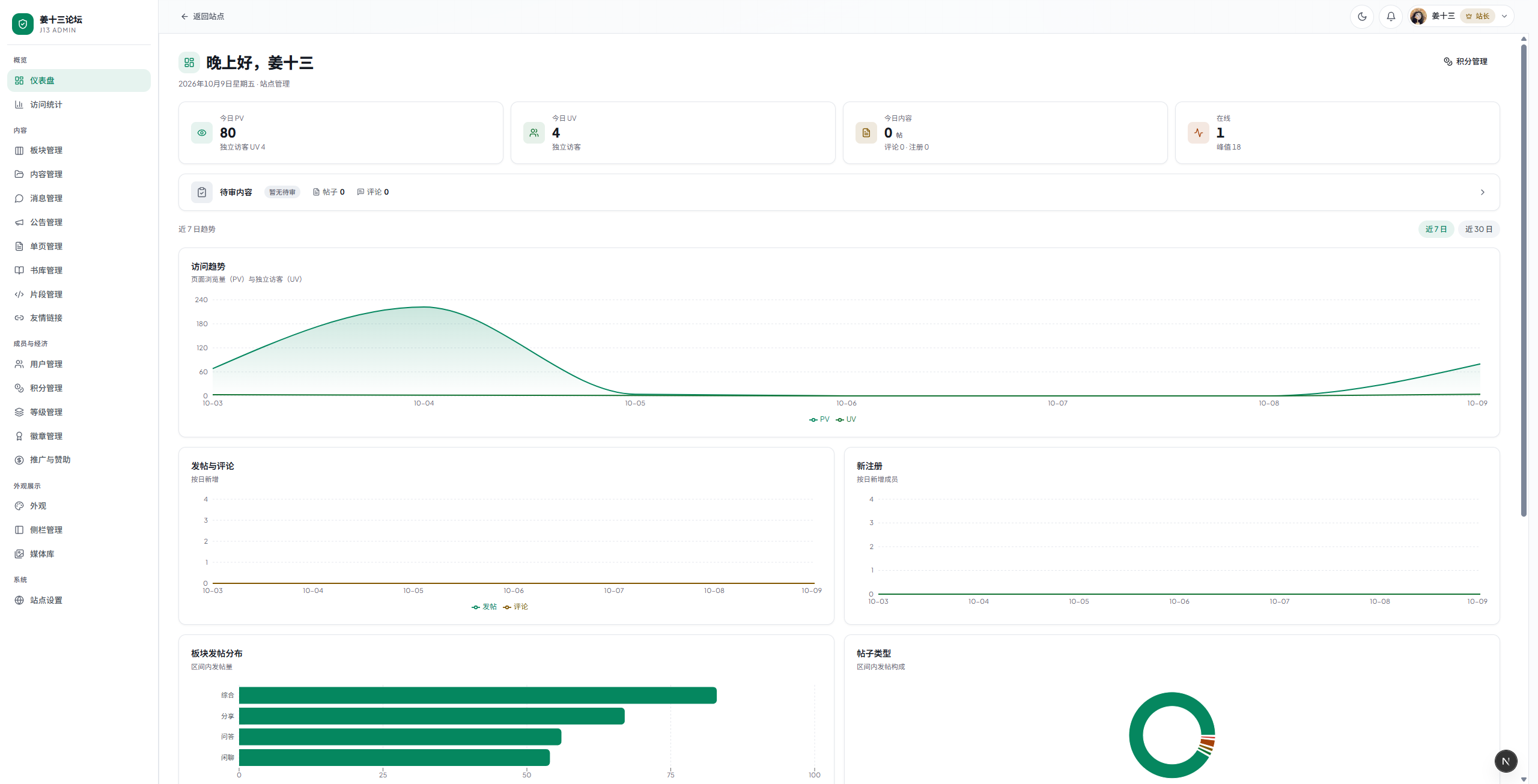Click the 媒体库 image icon
The width and height of the screenshot is (1538, 784).
19,554
